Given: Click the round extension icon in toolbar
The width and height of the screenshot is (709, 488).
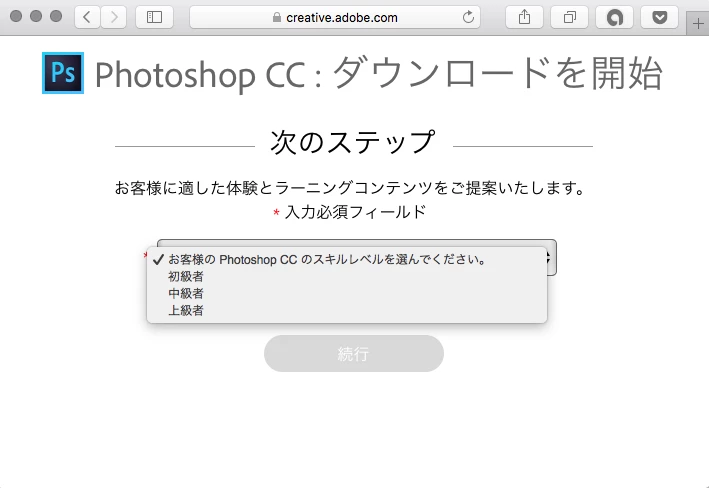Looking at the screenshot, I should (614, 17).
